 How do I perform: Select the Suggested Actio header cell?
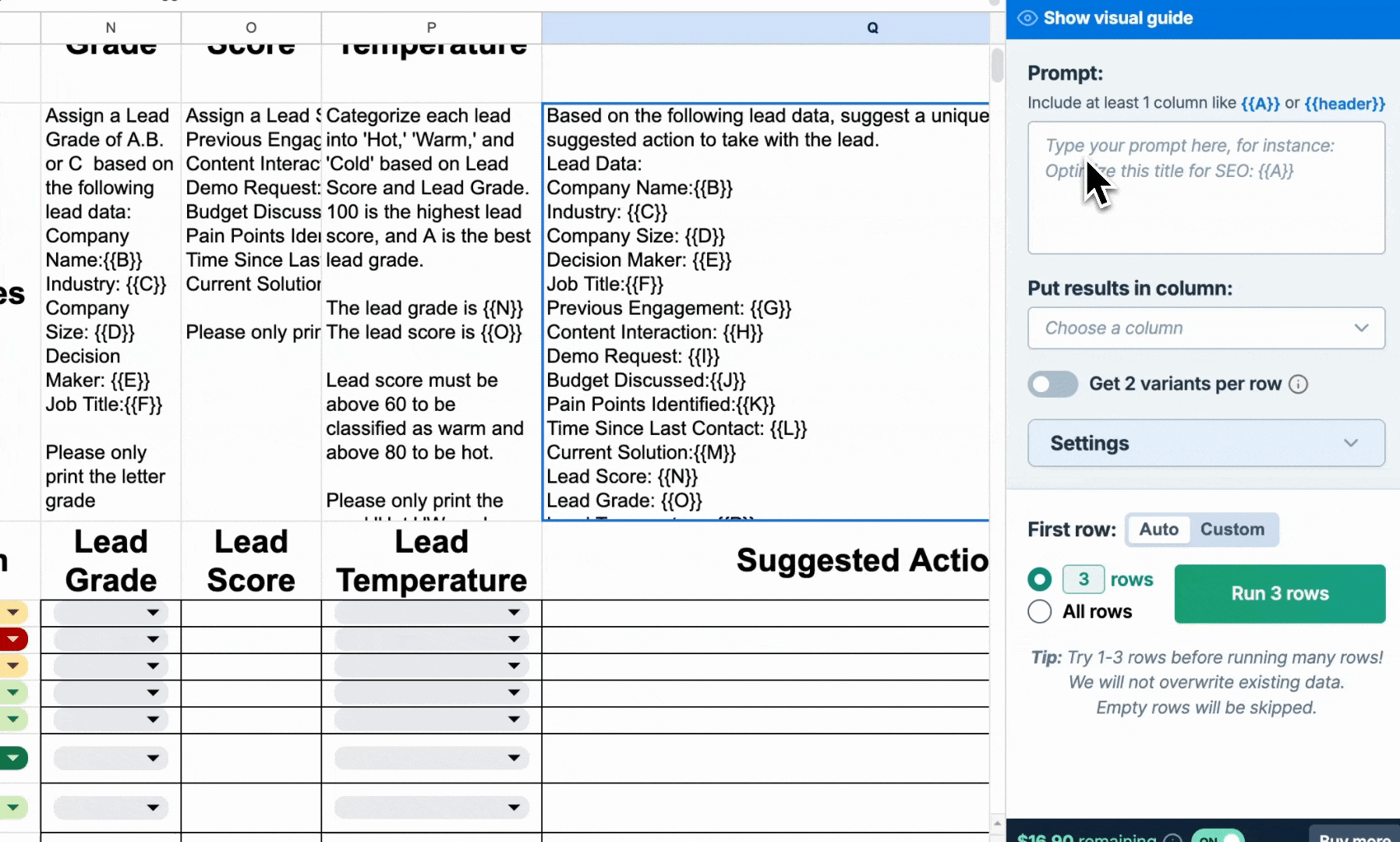765,561
